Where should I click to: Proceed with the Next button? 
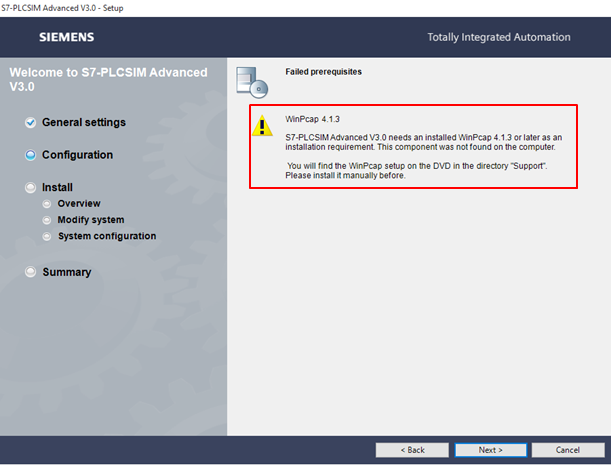pyautogui.click(x=490, y=450)
